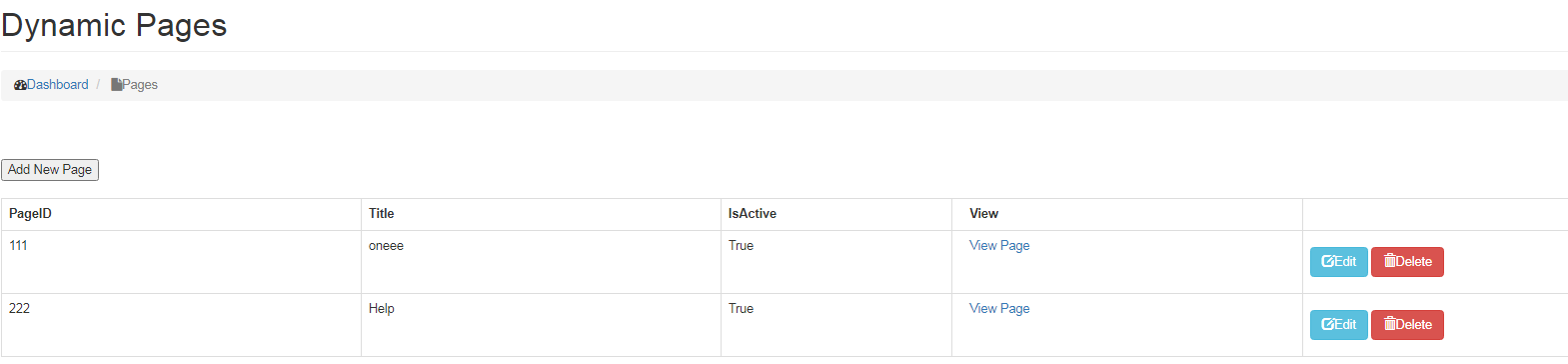
Task: Click the Pages file icon in breadcrumb
Action: pos(116,85)
